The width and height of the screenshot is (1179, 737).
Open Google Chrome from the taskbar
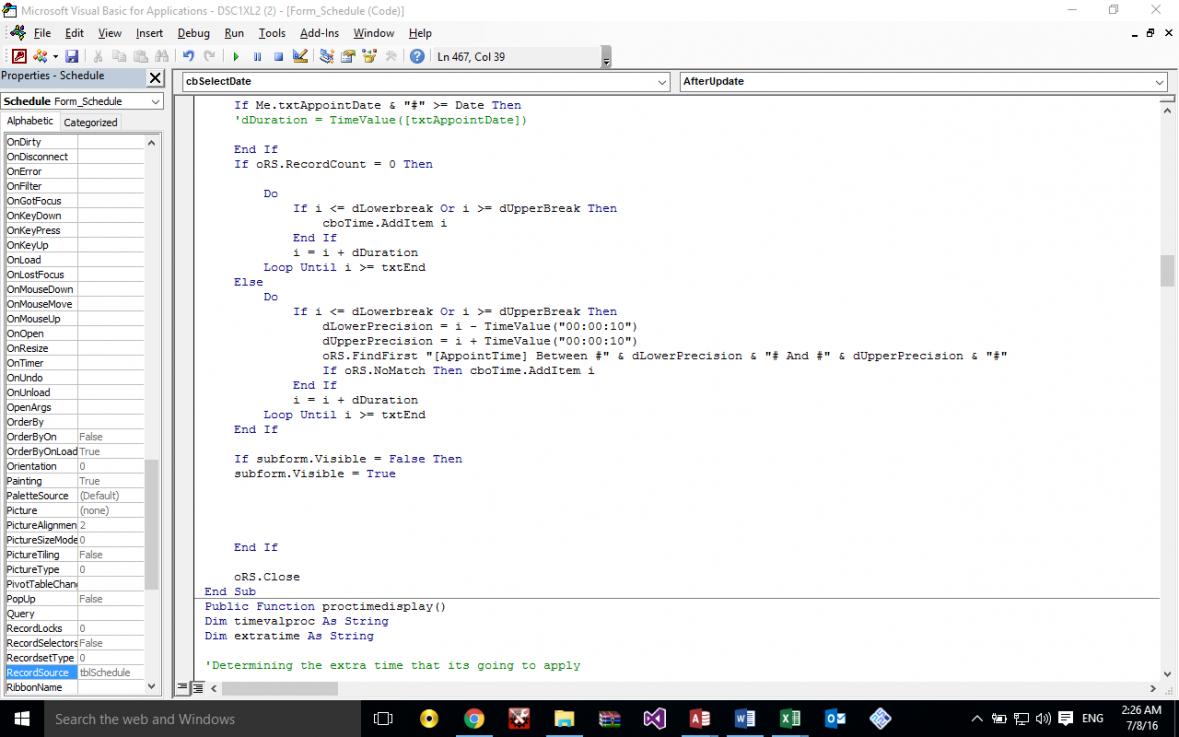coord(474,719)
